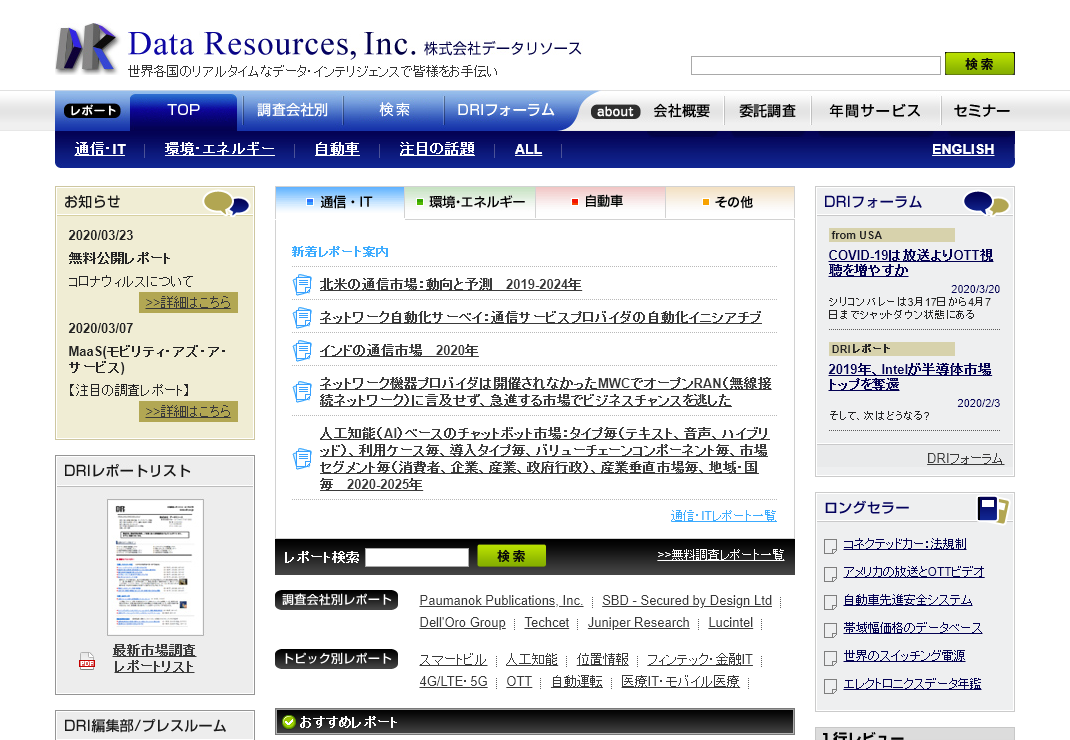Open フィンテック・金融IT topic reports
The image size is (1070, 740).
[x=700, y=659]
